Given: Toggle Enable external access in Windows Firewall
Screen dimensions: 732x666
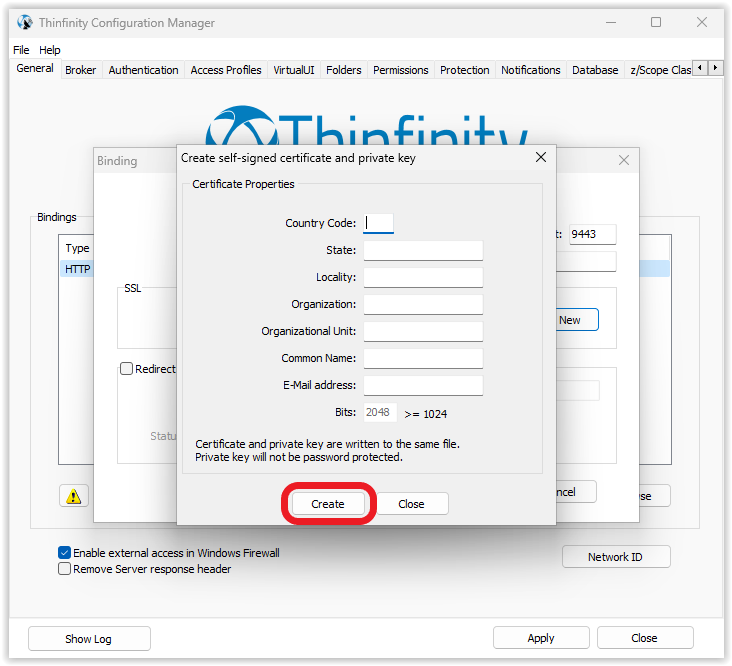Looking at the screenshot, I should [64, 553].
